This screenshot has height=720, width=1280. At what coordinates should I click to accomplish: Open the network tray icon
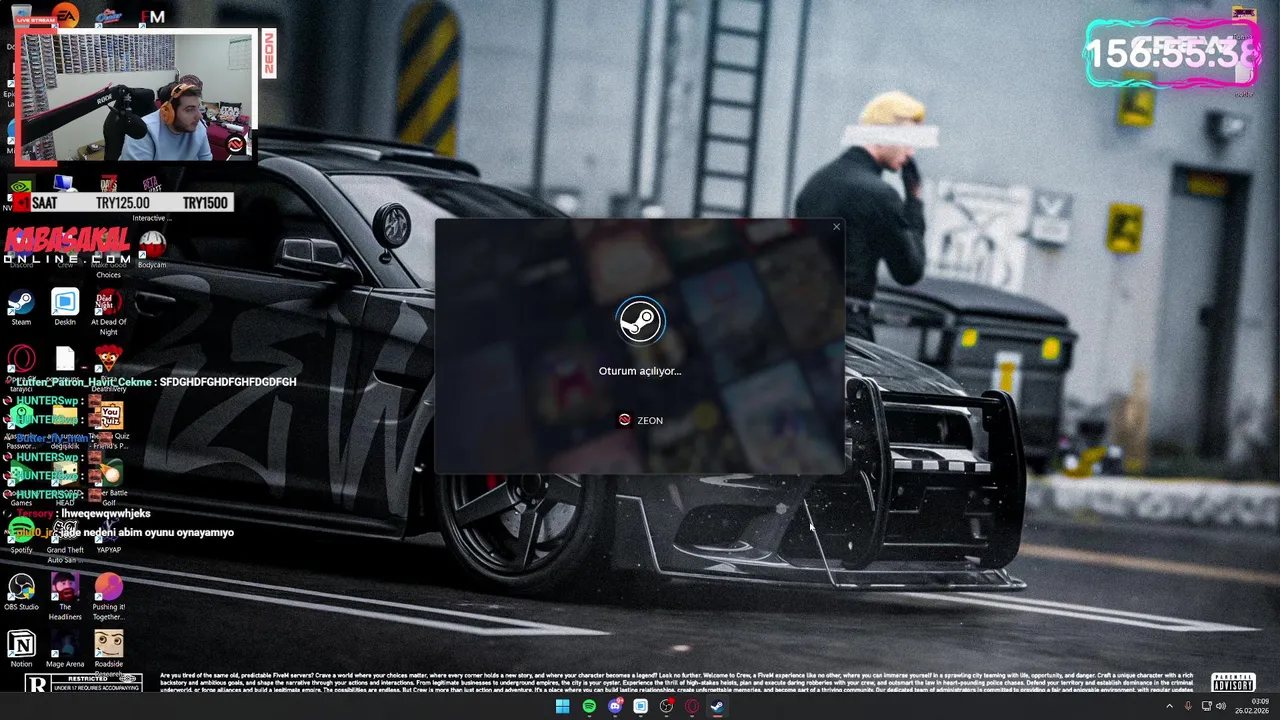point(1206,706)
